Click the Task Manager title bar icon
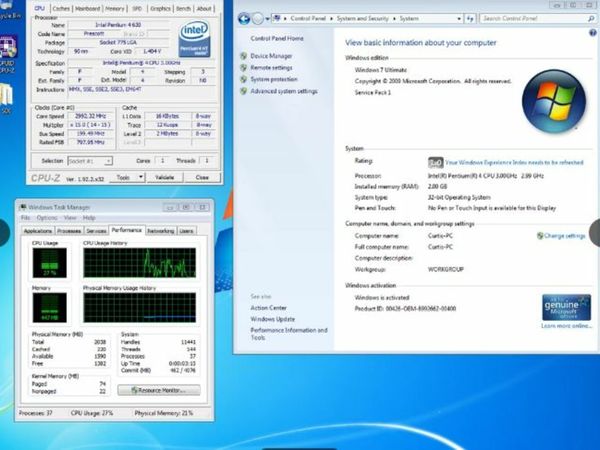Screen dimensions: 600x450 [x=23, y=207]
